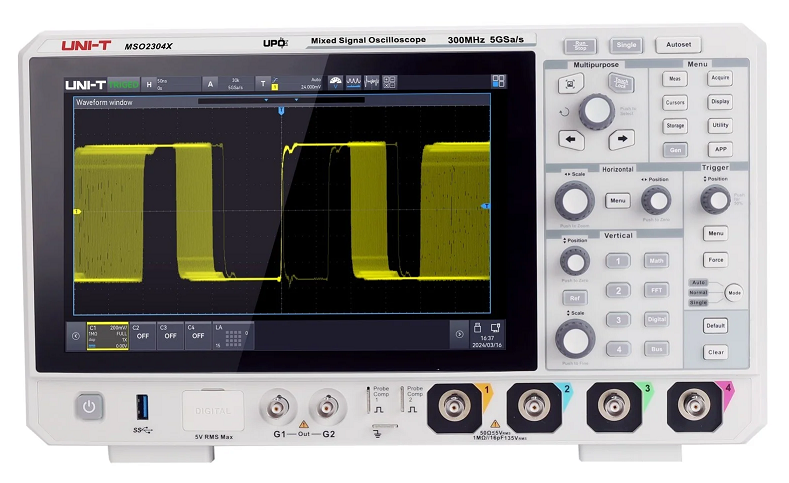Enable channel C2 on the screen
The width and height of the screenshot is (789, 483).
[x=143, y=336]
